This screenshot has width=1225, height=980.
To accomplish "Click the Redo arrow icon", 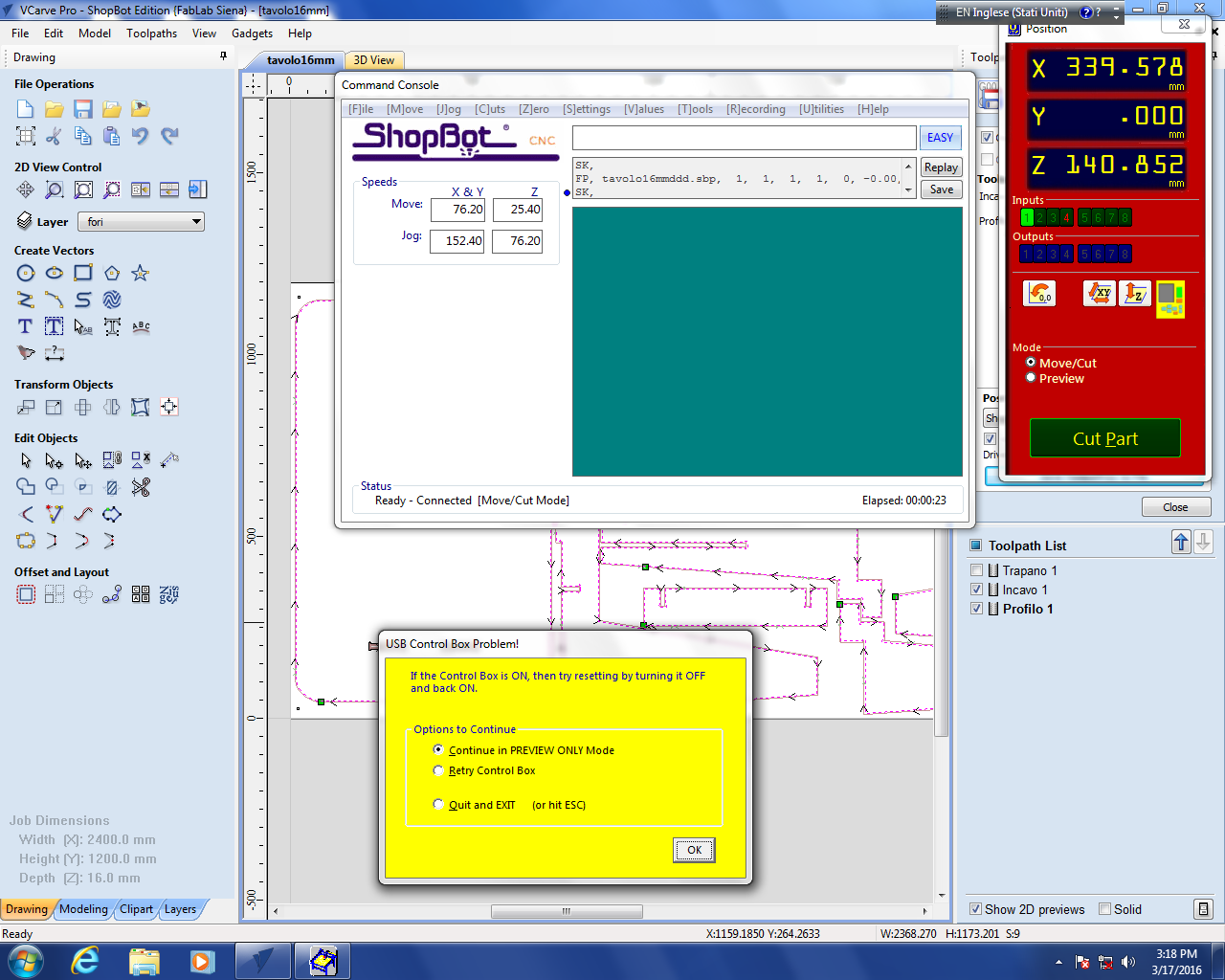I will tap(169, 136).
